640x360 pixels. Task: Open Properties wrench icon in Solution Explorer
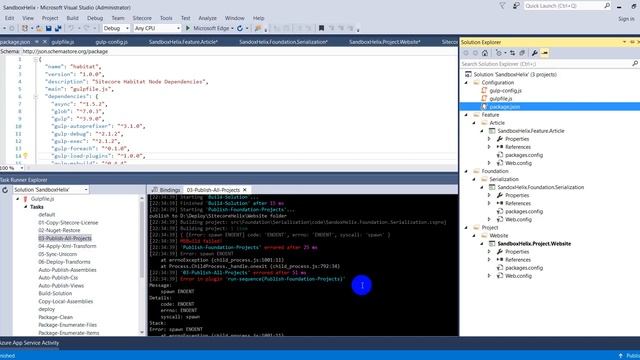[x=534, y=53]
